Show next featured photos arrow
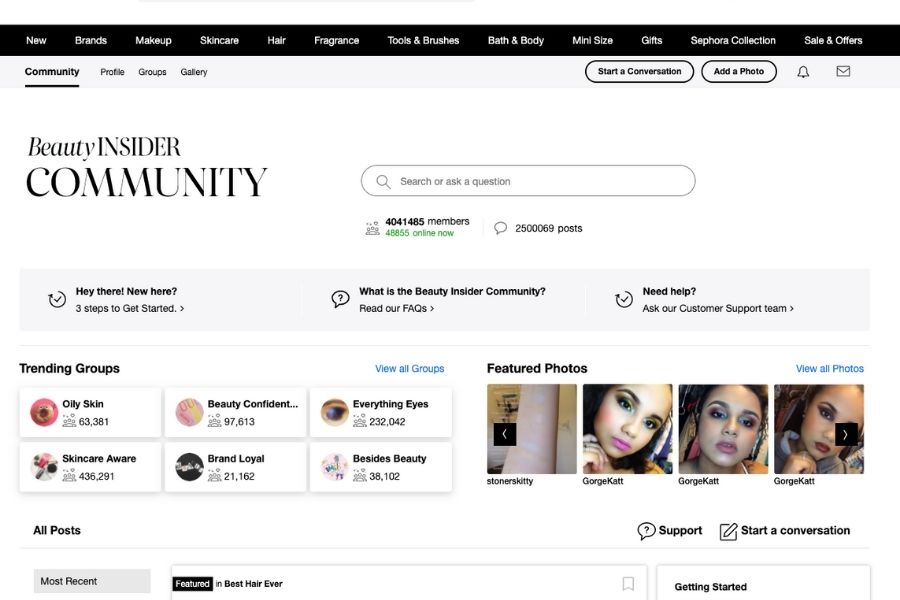 [846, 435]
